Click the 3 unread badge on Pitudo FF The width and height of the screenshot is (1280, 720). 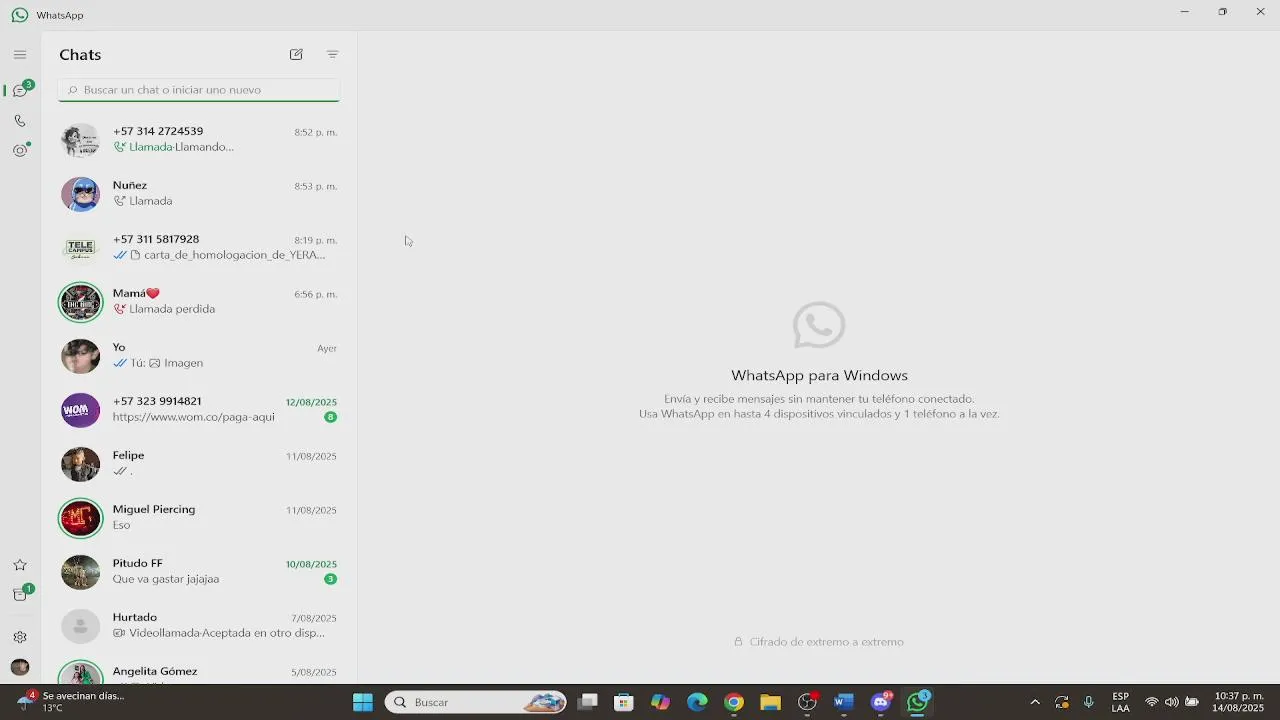[x=330, y=579]
